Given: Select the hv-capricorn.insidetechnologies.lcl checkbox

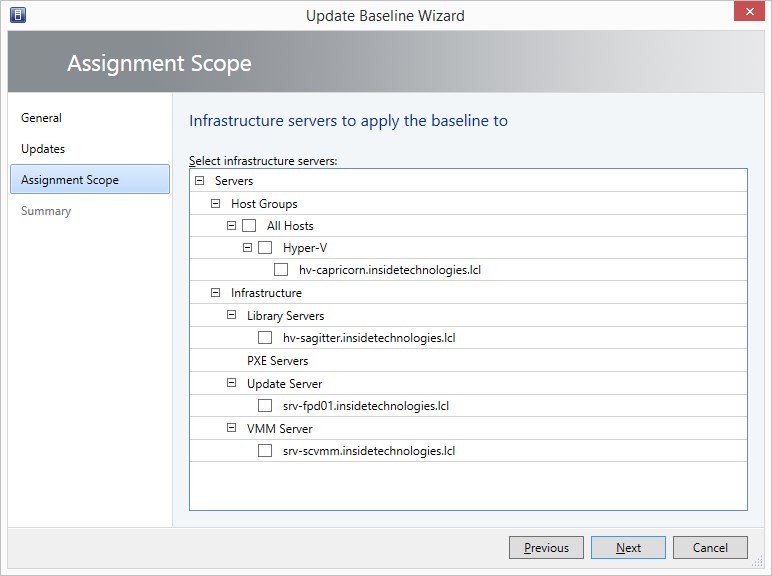Looking at the screenshot, I should tap(281, 270).
